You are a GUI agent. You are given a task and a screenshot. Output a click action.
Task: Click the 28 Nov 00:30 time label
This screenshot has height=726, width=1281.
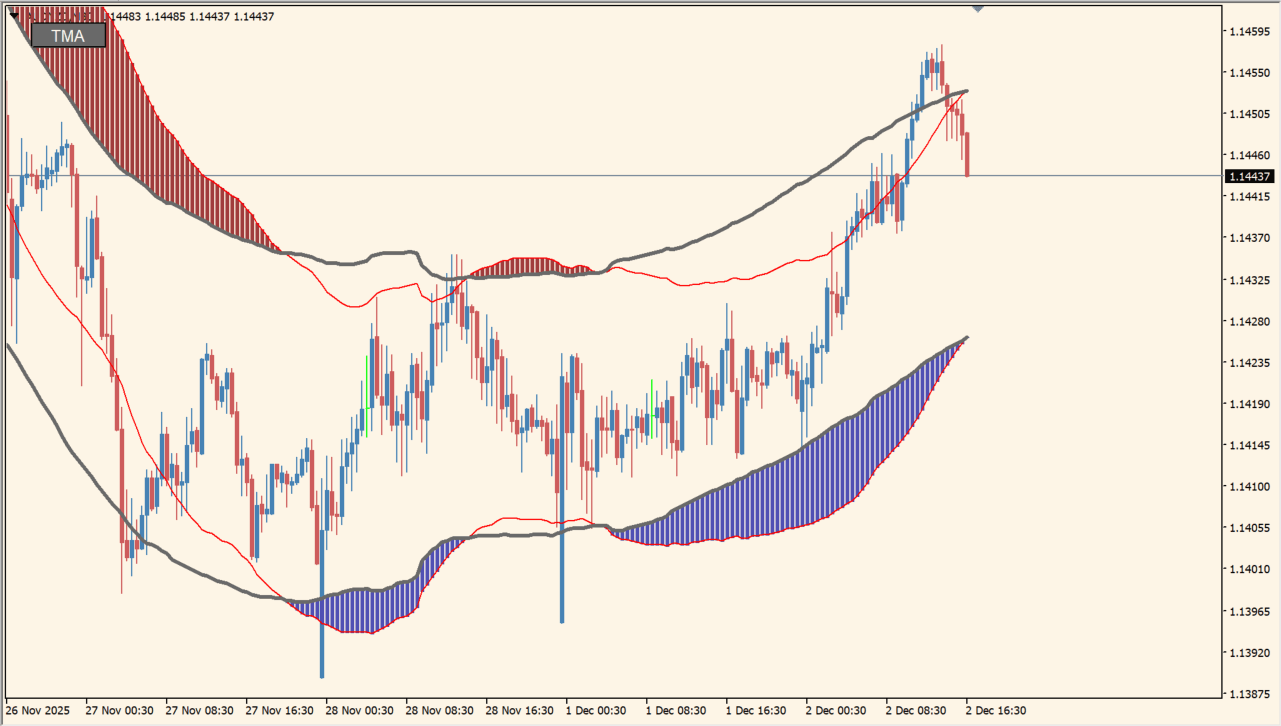pyautogui.click(x=359, y=710)
